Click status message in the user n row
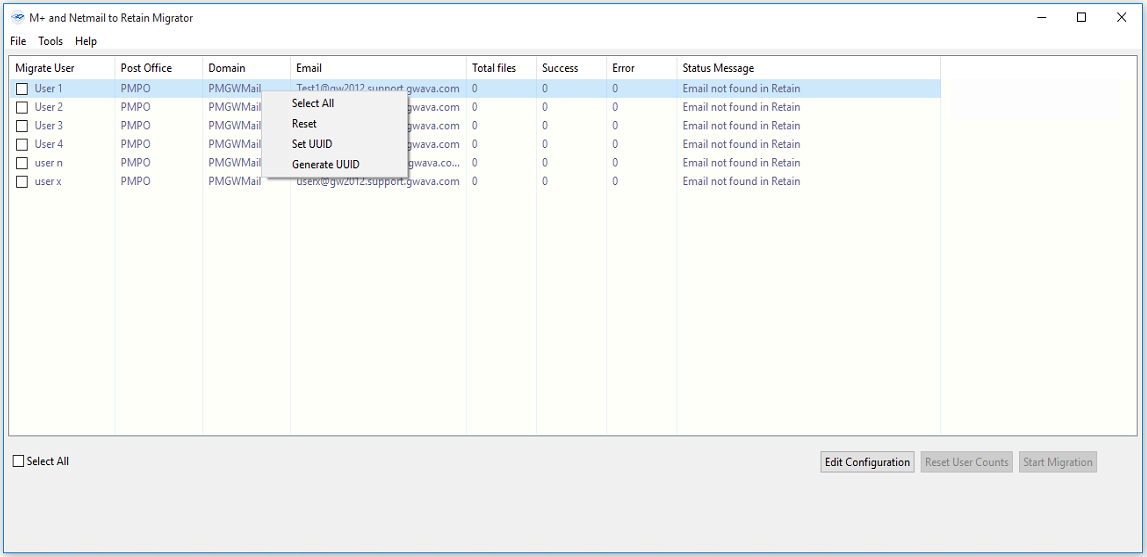1147x557 pixels. (741, 162)
